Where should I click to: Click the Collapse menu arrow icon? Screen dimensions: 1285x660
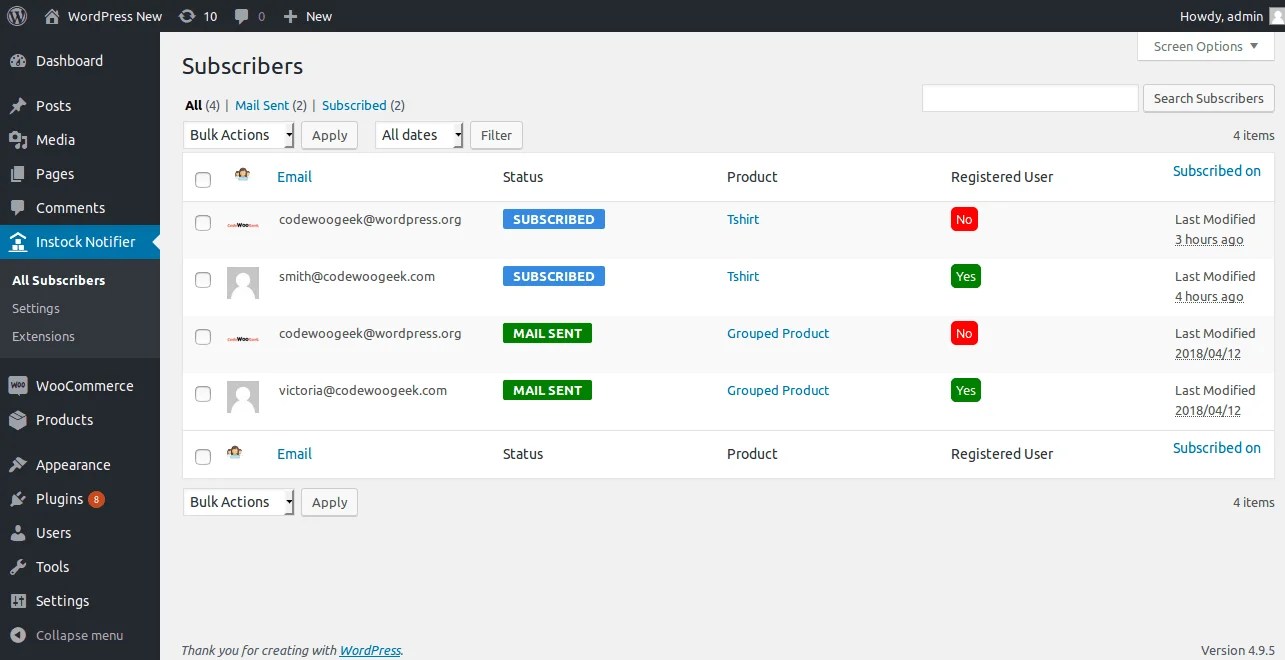tap(18, 635)
